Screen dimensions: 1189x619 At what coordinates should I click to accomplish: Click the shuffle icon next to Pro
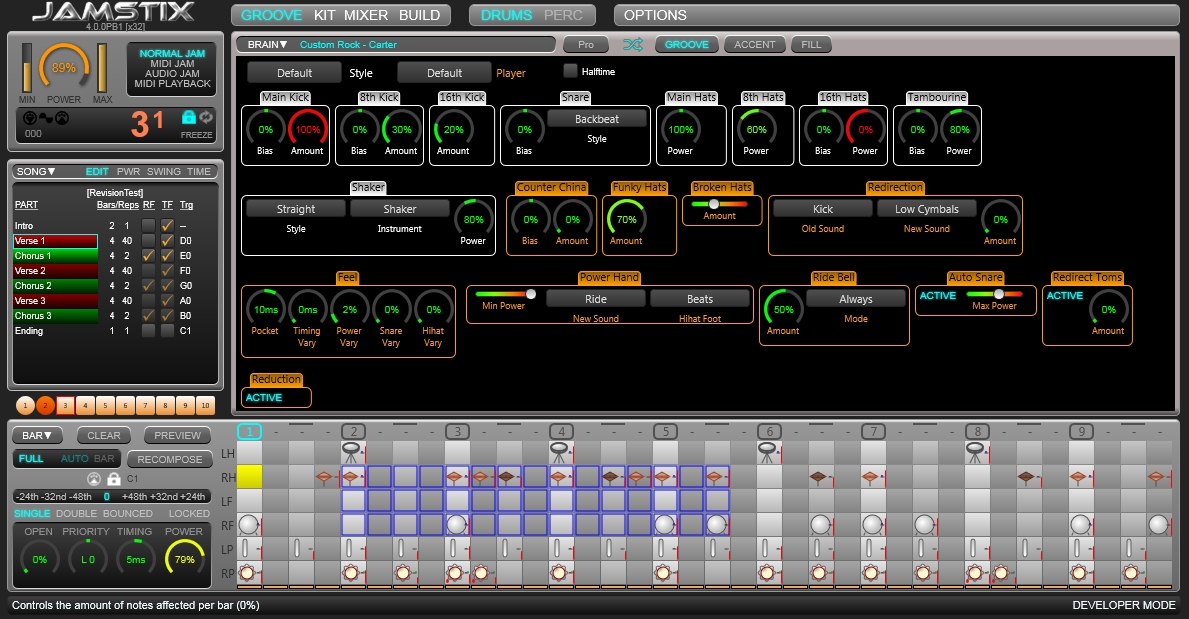pyautogui.click(x=632, y=44)
